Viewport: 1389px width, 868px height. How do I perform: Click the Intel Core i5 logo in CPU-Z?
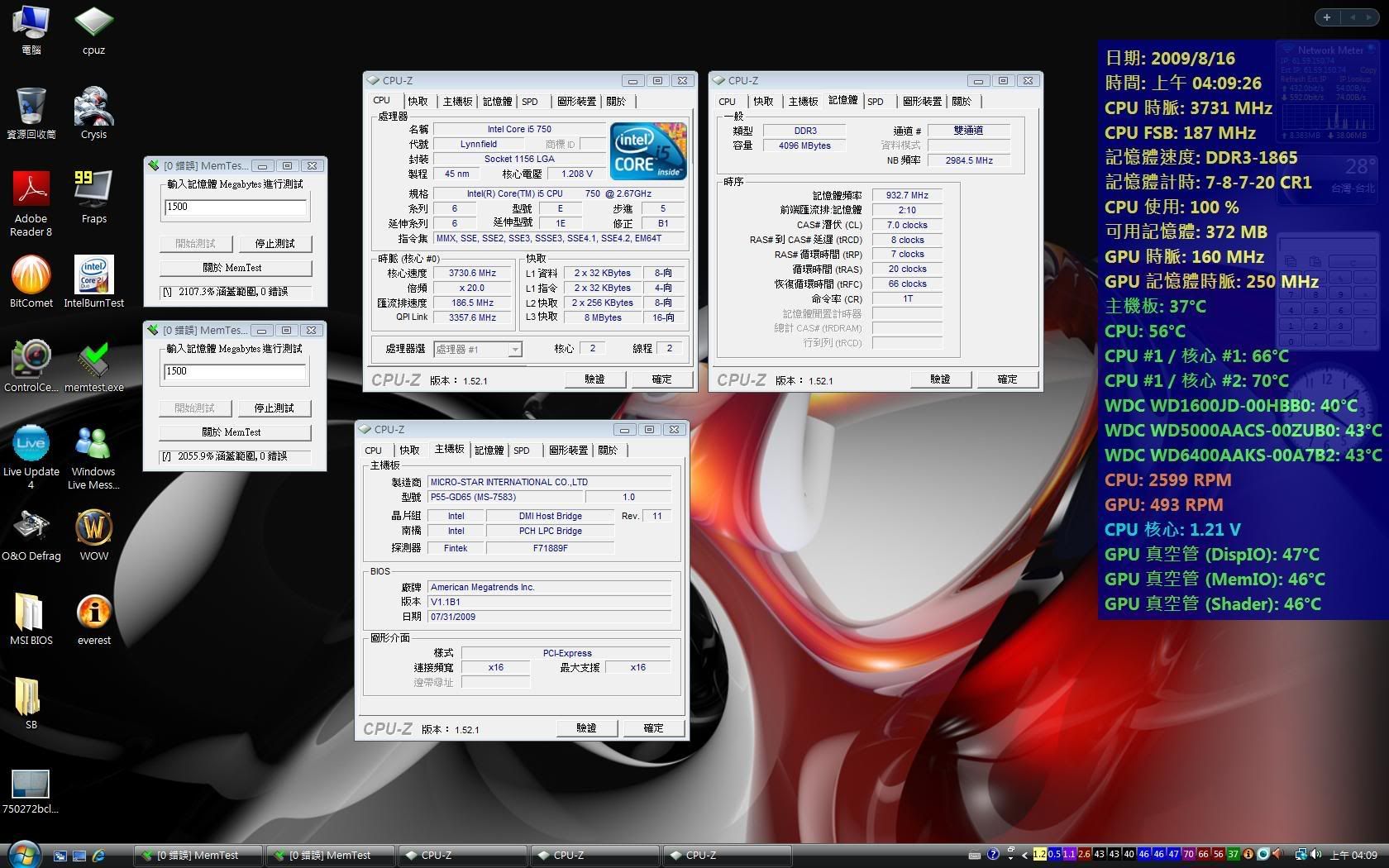(648, 151)
